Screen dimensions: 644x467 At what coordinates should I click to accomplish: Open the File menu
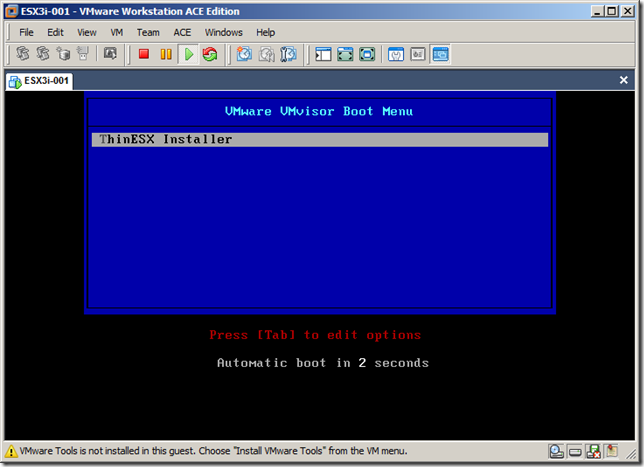point(27,32)
